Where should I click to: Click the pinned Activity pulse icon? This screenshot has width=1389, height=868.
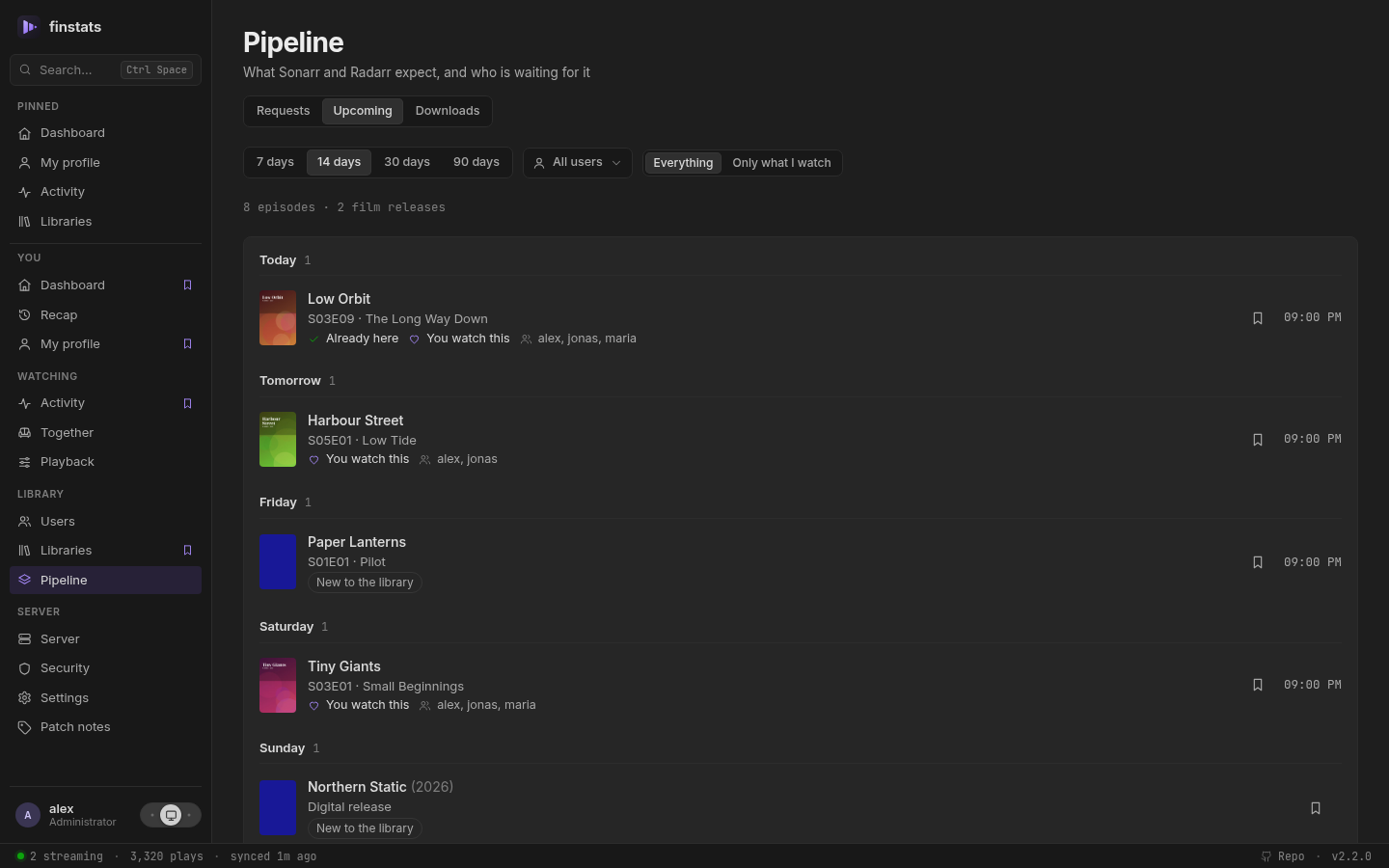(x=25, y=192)
